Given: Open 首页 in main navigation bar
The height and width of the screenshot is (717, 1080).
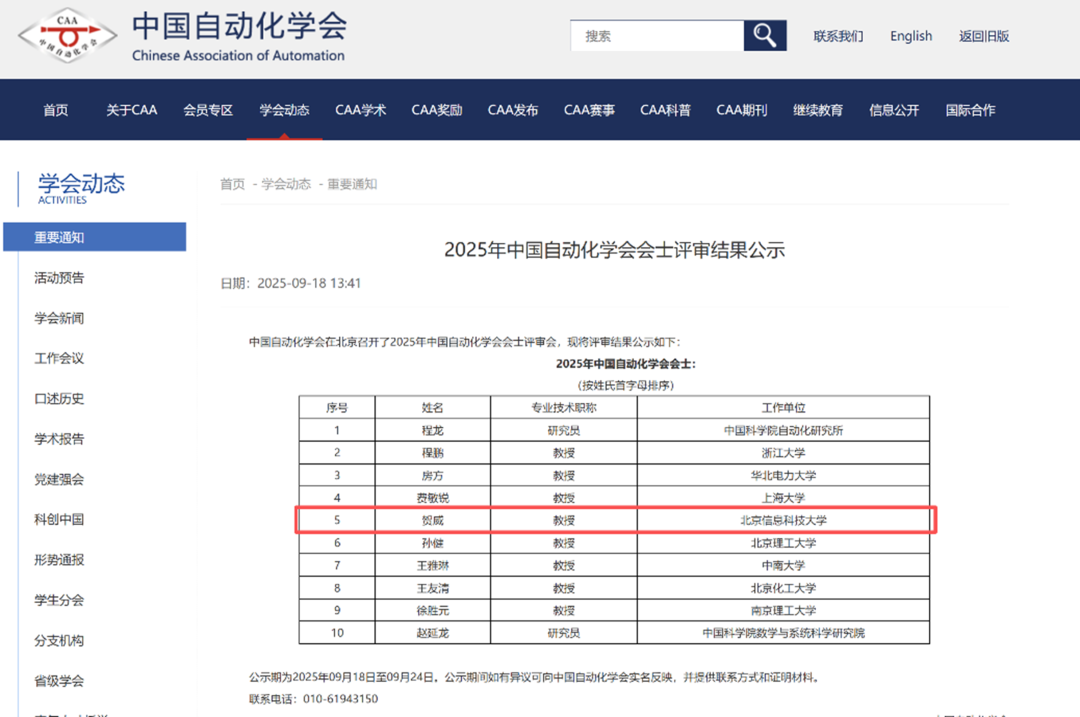Looking at the screenshot, I should 56,110.
